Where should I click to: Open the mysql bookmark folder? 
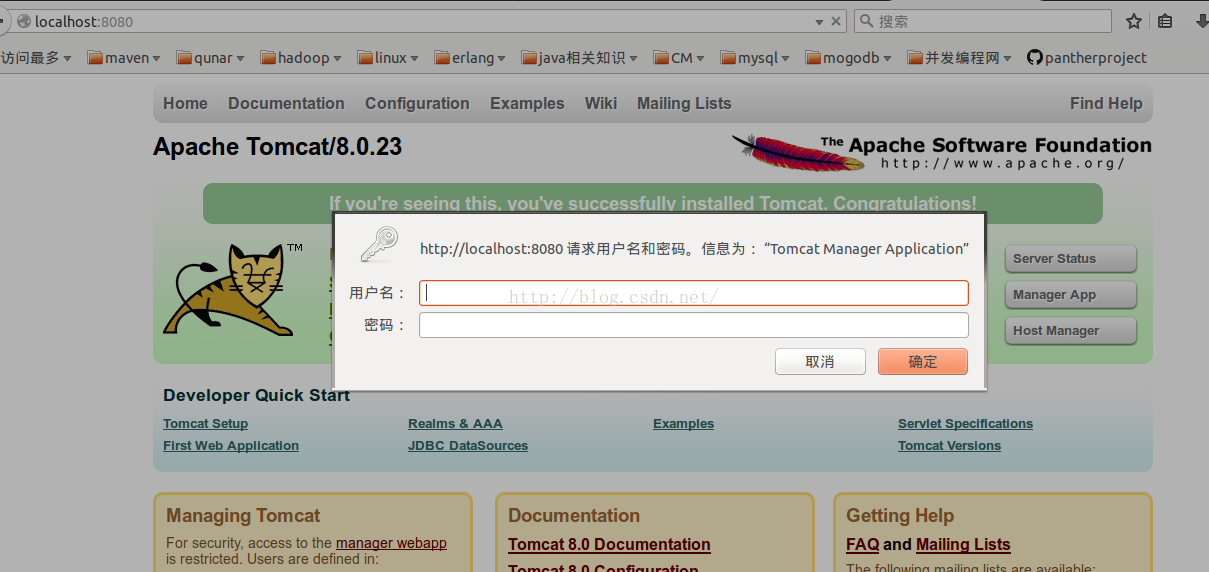coord(755,58)
